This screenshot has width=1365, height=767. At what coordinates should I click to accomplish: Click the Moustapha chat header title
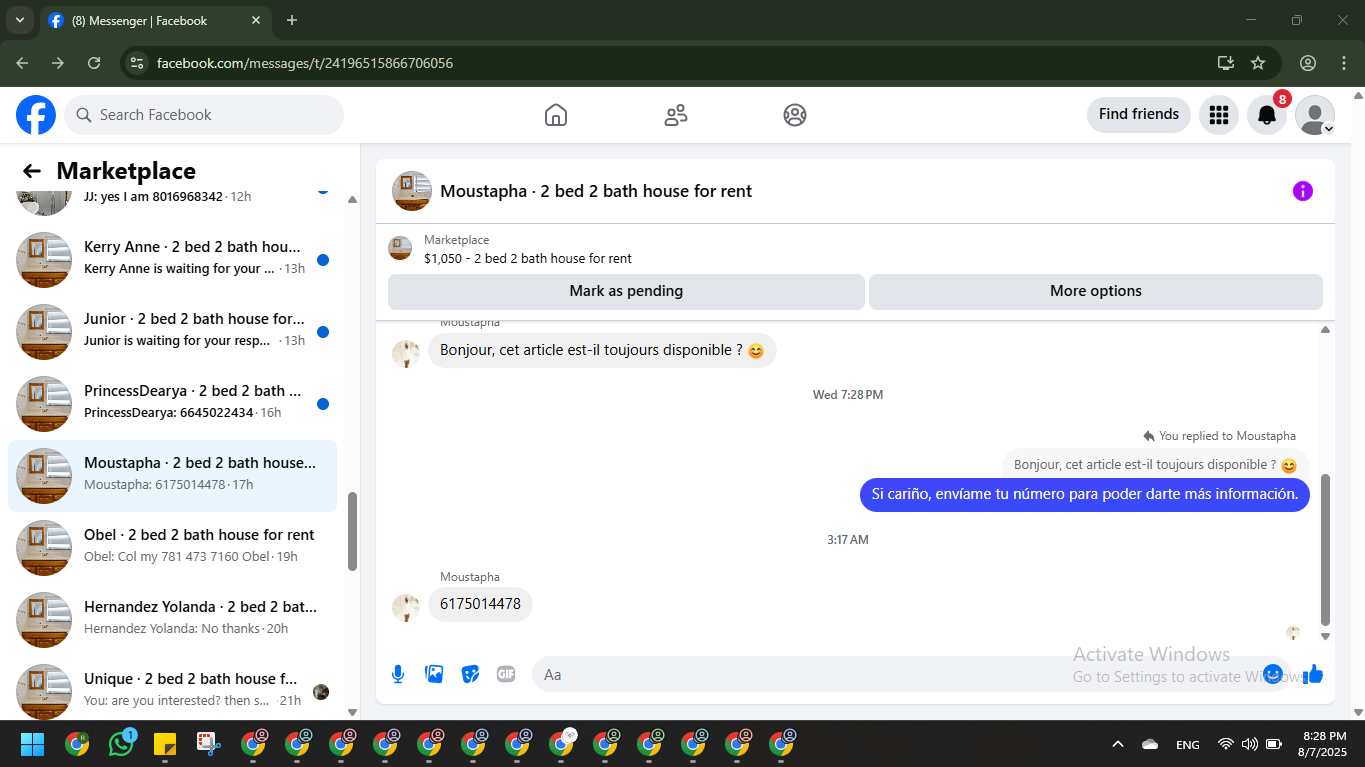click(x=596, y=191)
